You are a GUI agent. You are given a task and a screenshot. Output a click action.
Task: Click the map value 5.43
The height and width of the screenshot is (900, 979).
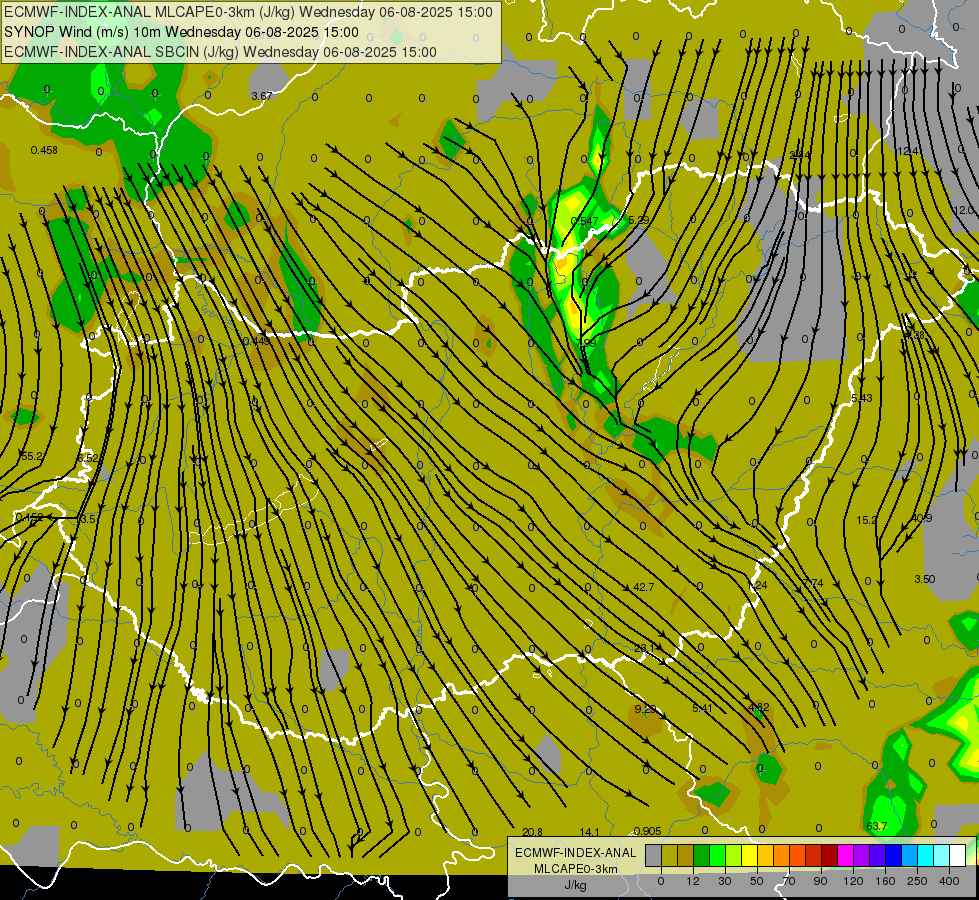(x=862, y=398)
